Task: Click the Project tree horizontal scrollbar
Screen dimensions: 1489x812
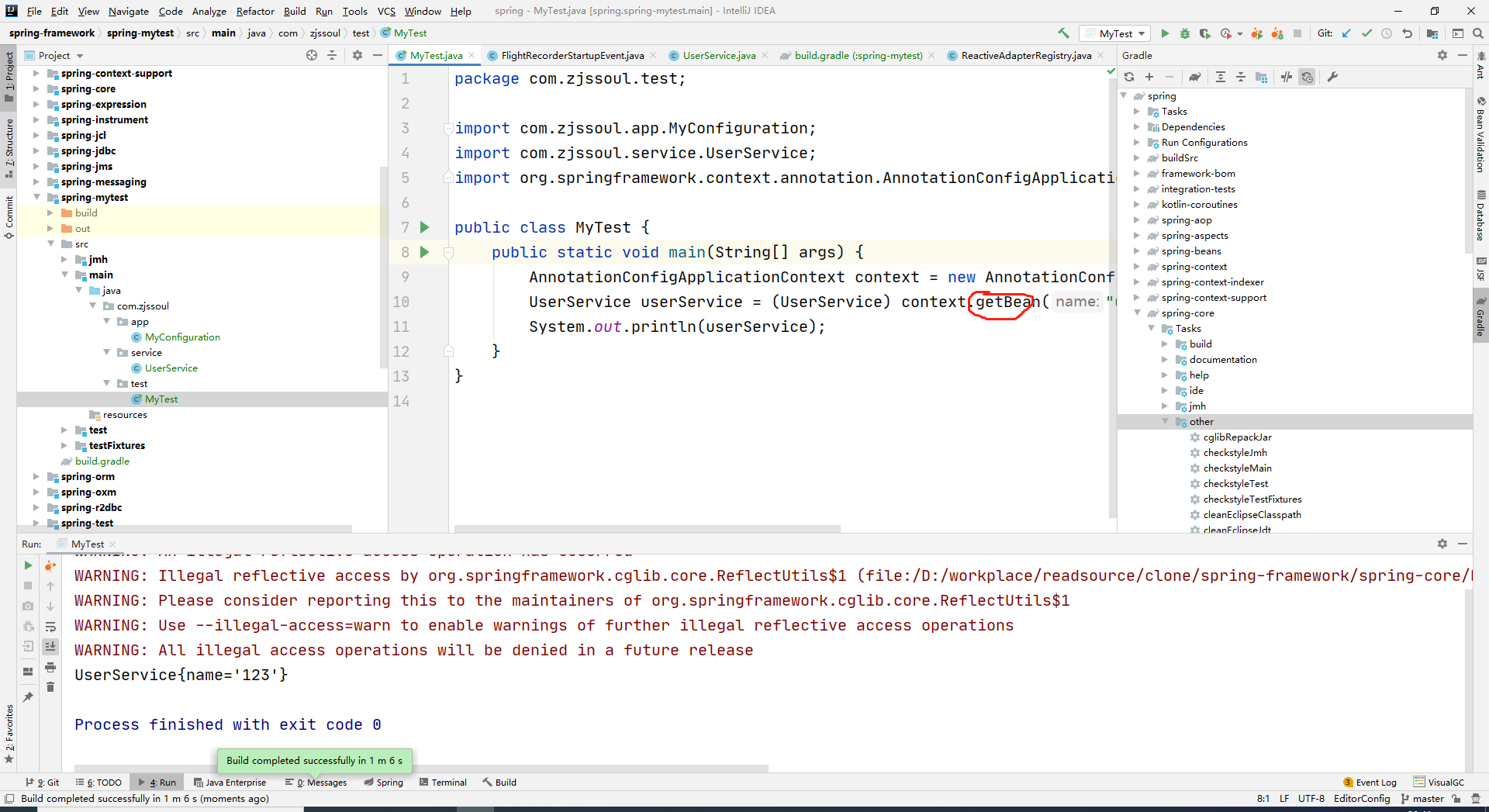Action: tap(185, 529)
